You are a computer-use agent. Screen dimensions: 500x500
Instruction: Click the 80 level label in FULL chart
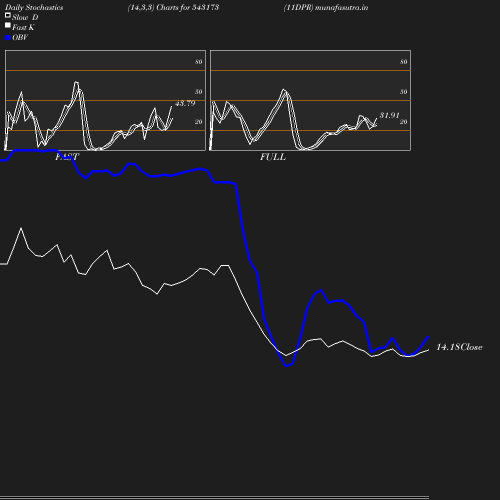[x=404, y=62]
